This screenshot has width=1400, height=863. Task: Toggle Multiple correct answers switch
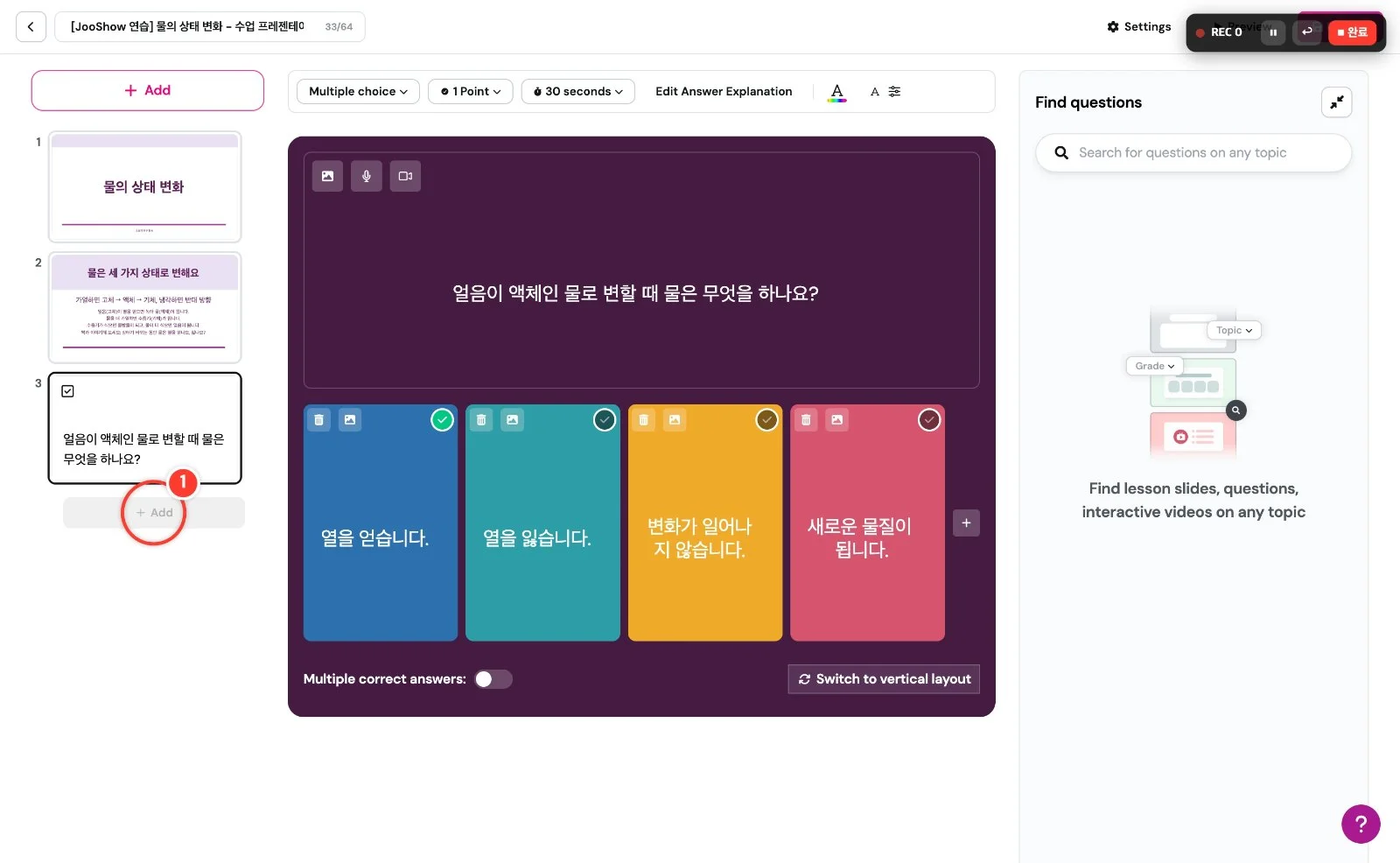click(493, 679)
